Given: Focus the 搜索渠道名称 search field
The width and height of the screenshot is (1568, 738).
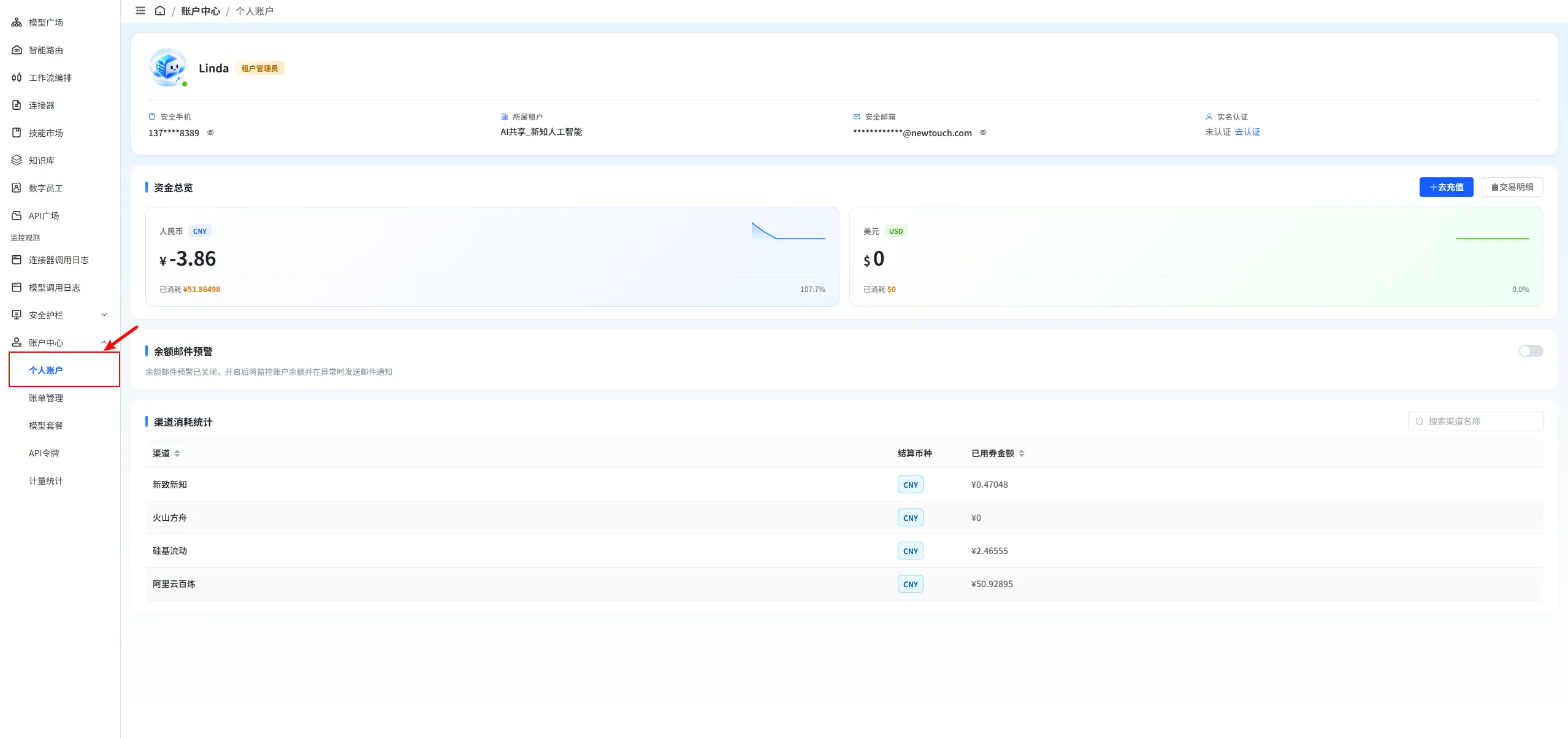Looking at the screenshot, I should coord(1475,422).
